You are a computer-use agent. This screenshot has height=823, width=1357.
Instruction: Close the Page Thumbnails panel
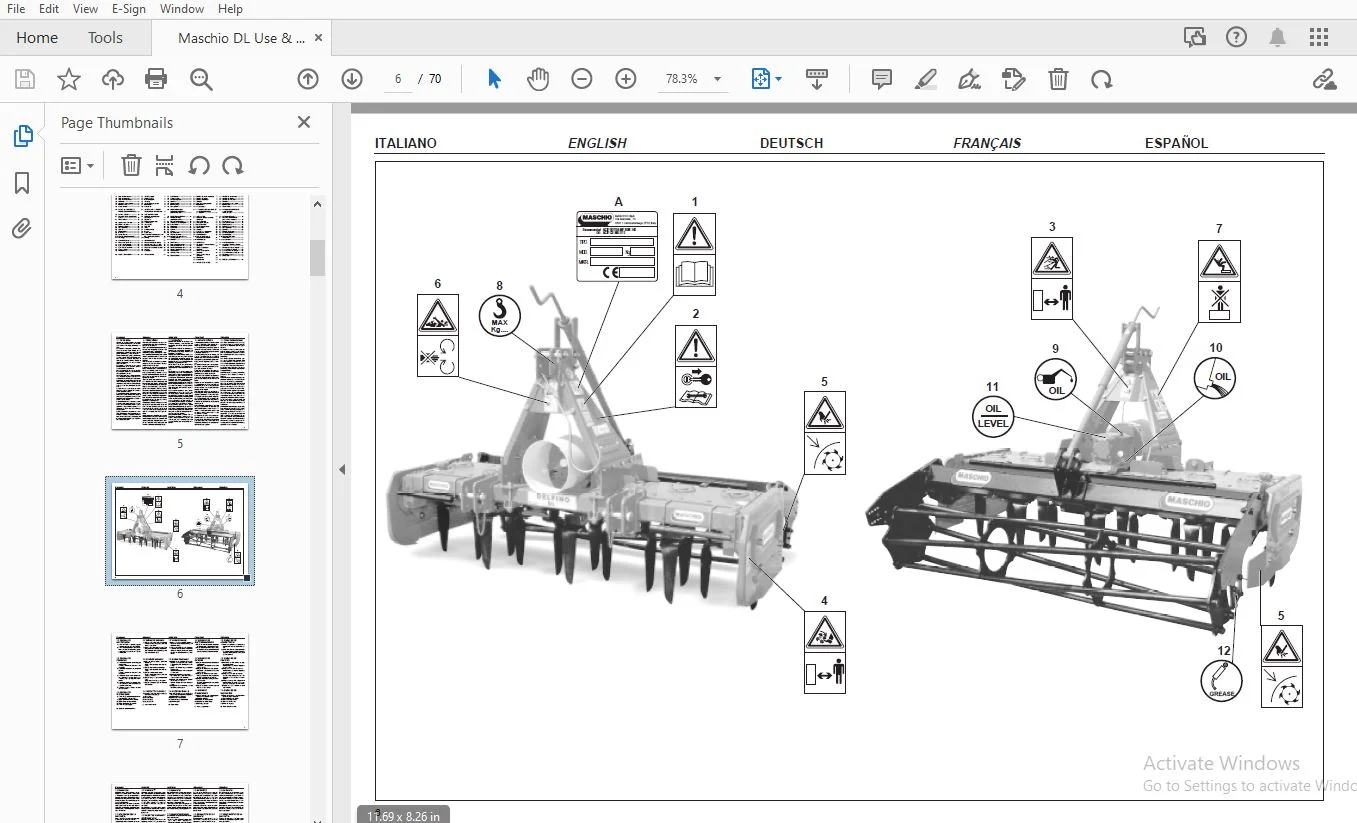click(x=304, y=122)
